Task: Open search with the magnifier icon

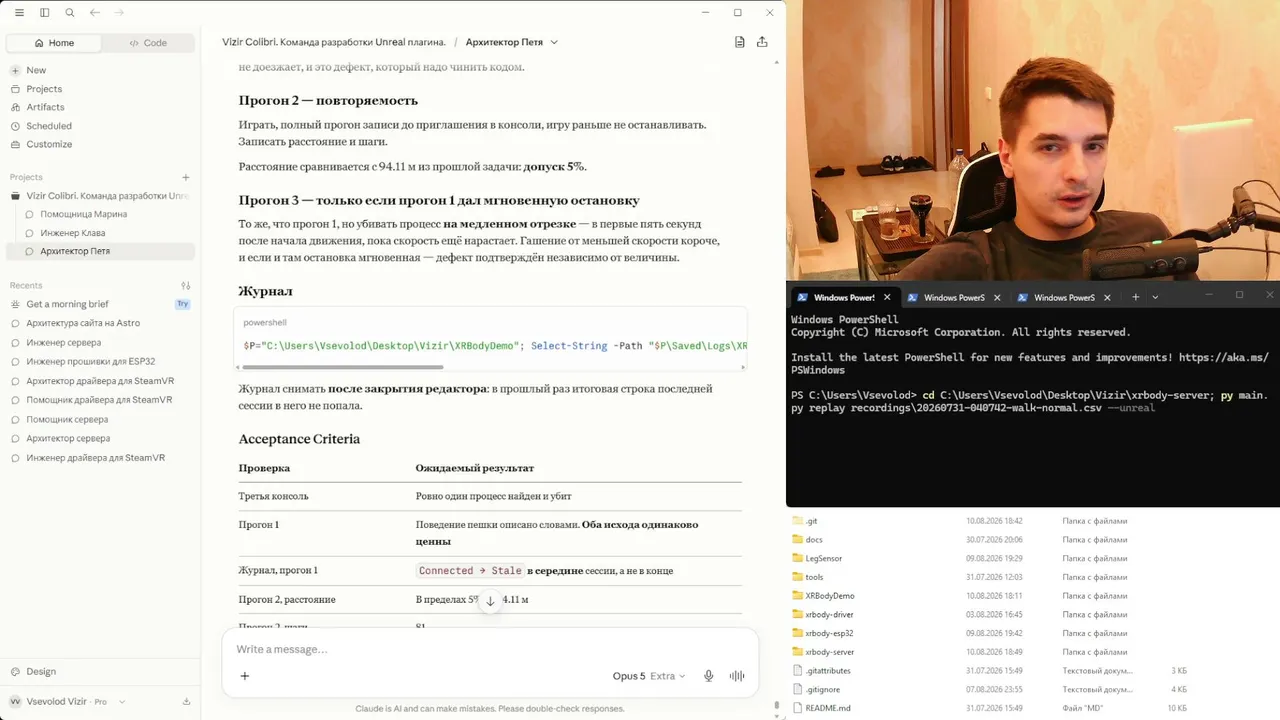Action: (70, 13)
